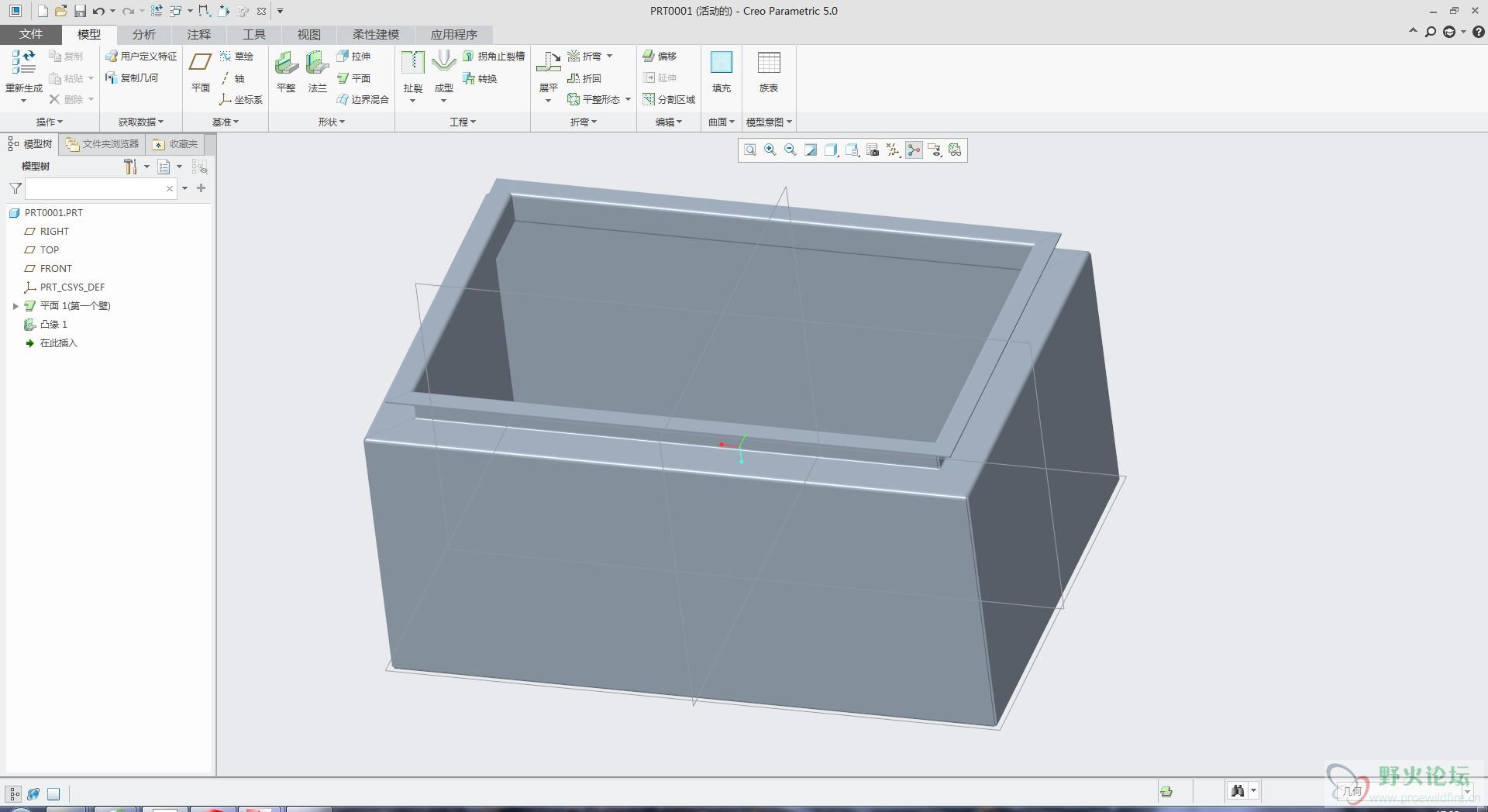This screenshot has height=812, width=1488.
Task: Toggle annotation display filter icon
Action: click(x=935, y=150)
